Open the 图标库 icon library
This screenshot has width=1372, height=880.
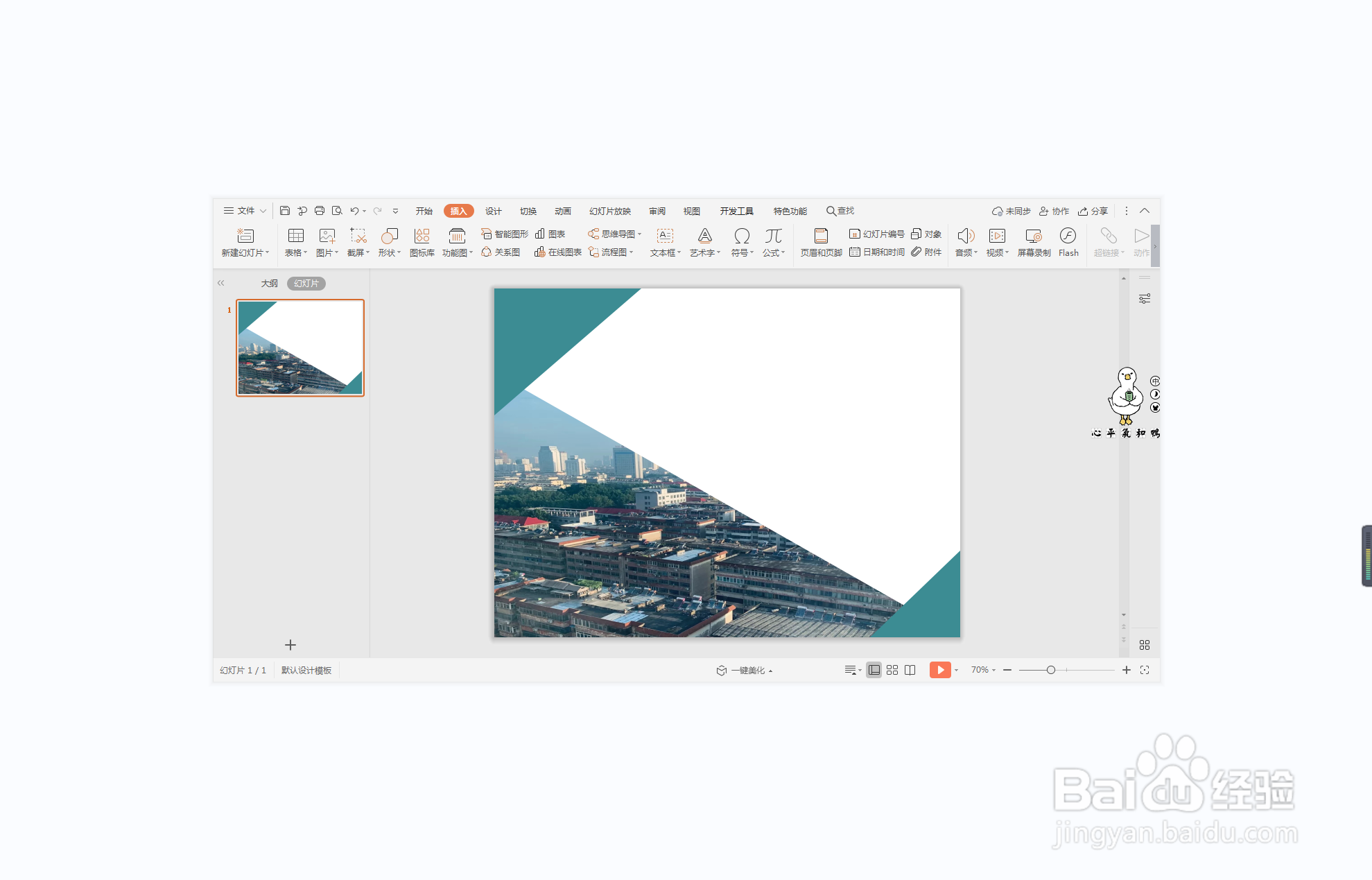[422, 241]
